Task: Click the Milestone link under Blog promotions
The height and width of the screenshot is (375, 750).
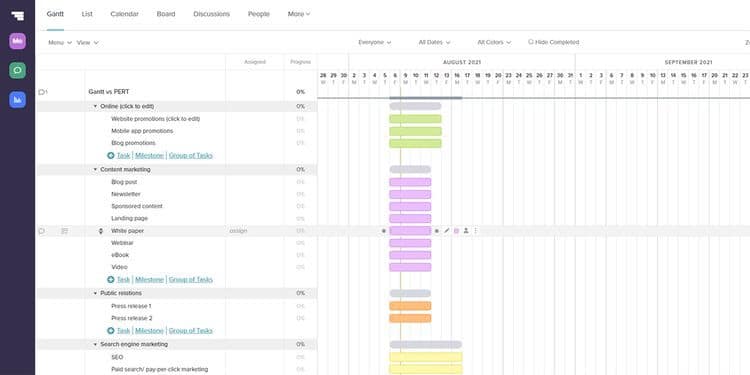Action: [149, 155]
